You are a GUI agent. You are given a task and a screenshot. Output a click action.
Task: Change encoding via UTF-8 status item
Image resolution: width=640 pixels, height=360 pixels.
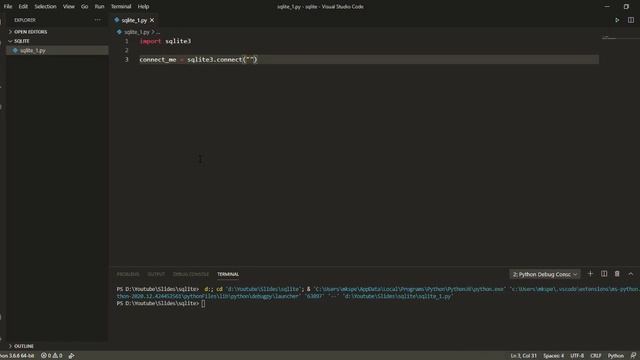click(x=577, y=356)
